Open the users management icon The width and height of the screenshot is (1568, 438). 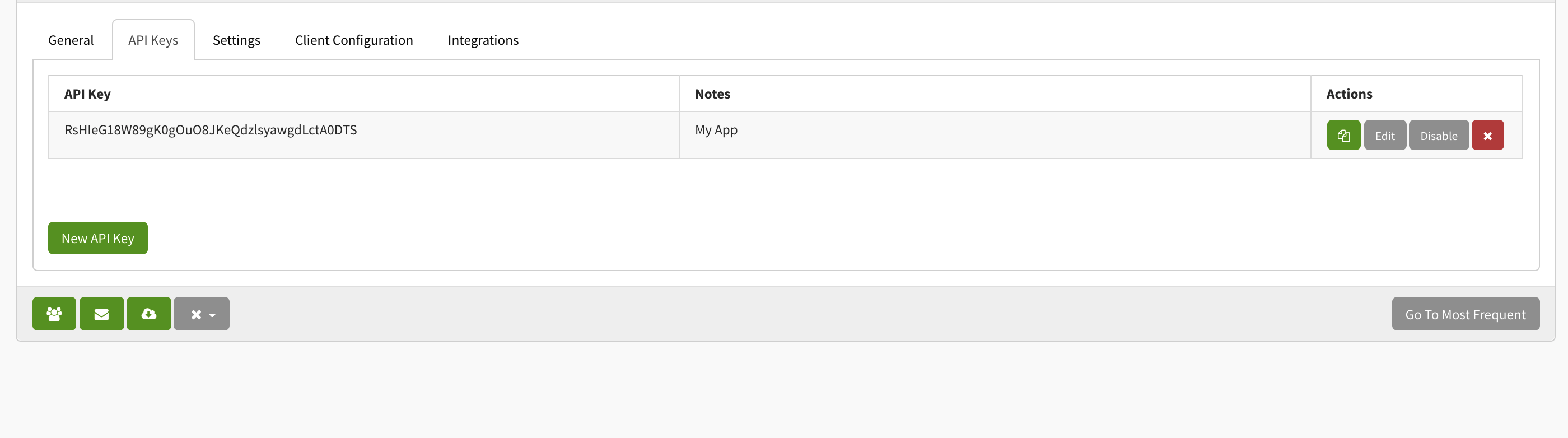tap(54, 314)
